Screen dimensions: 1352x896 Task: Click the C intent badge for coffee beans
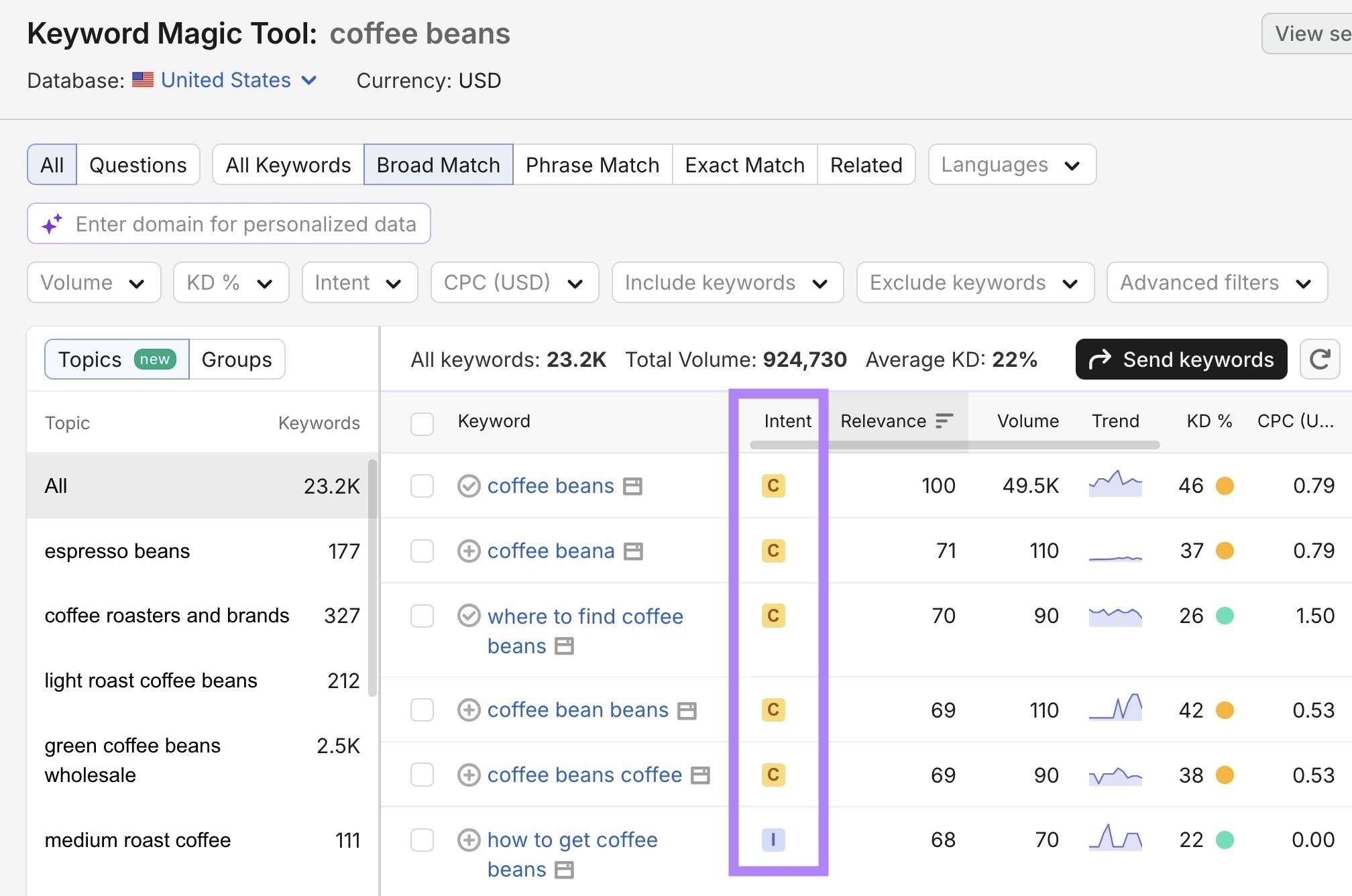tap(773, 486)
